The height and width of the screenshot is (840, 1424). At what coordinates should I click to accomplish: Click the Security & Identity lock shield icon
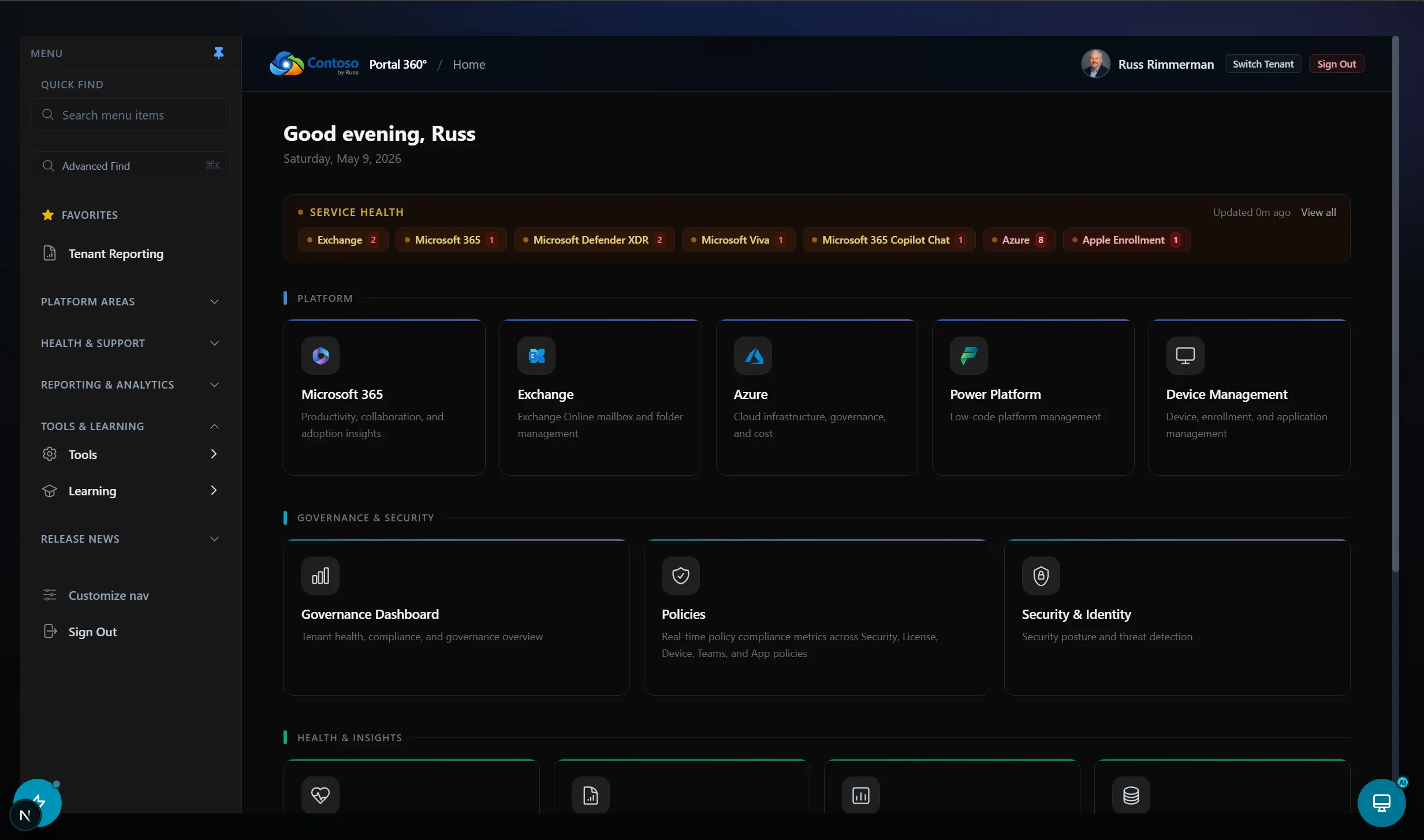[x=1041, y=576]
